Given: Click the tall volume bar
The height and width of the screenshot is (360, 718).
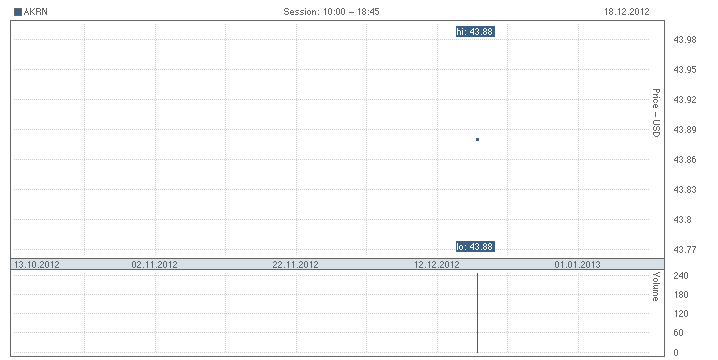Looking at the screenshot, I should coord(477,313).
